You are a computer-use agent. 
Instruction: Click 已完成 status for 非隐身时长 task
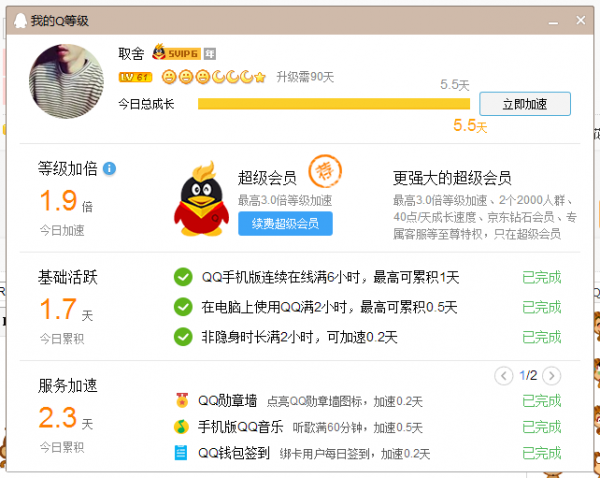tap(541, 337)
